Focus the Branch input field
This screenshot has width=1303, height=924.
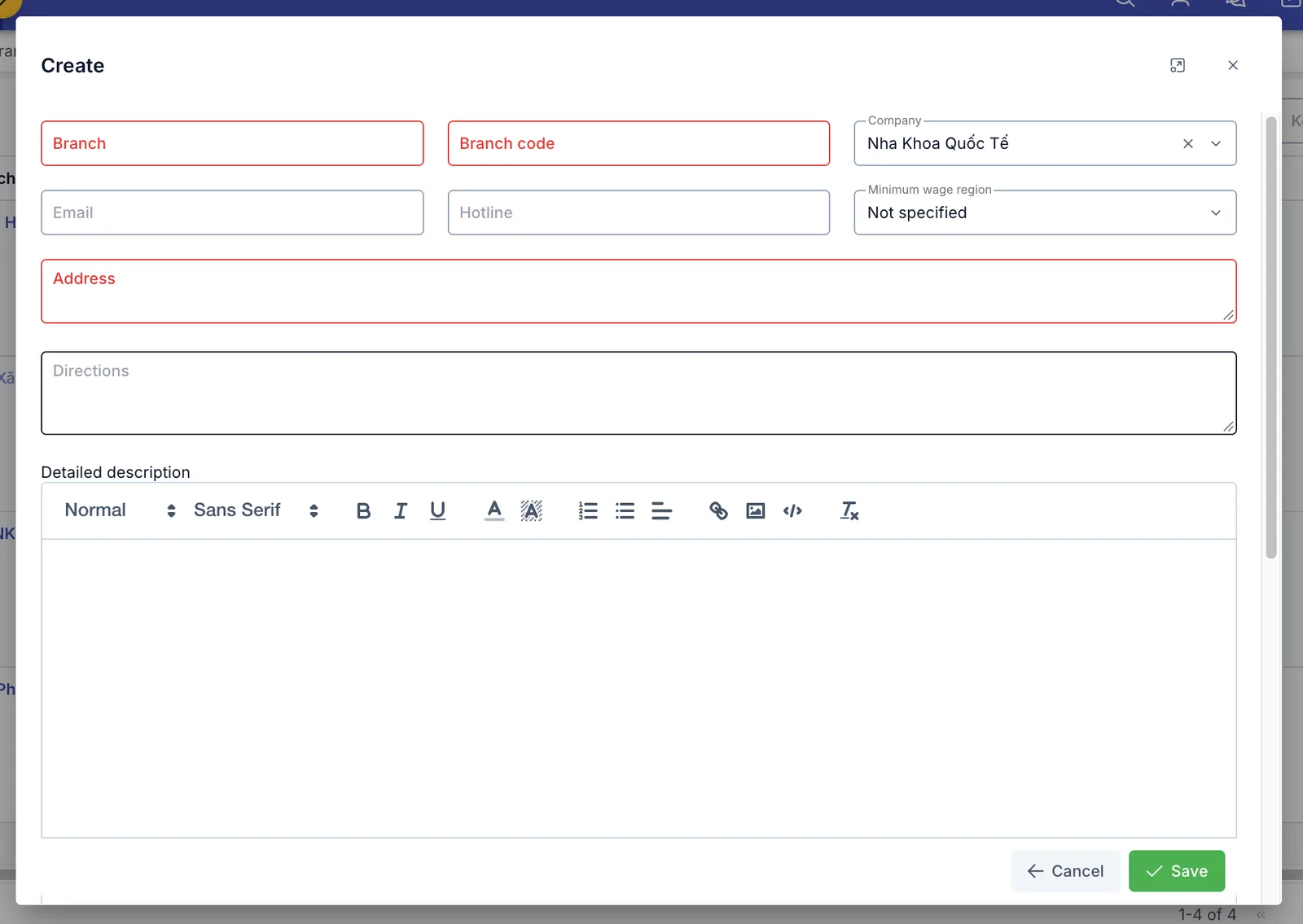coord(232,143)
